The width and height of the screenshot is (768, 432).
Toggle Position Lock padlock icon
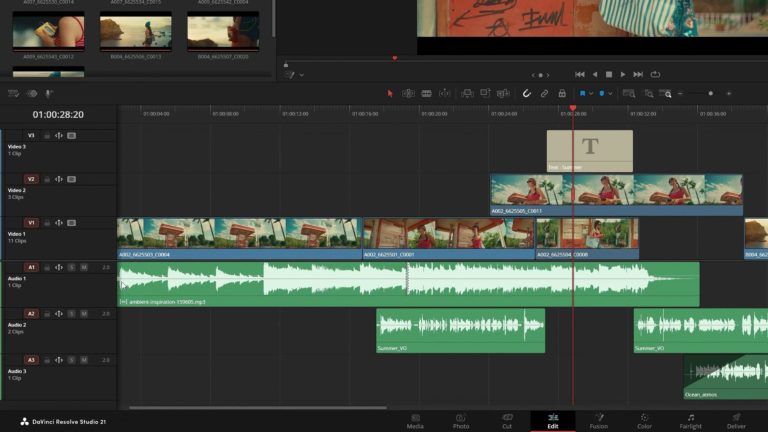coord(562,94)
